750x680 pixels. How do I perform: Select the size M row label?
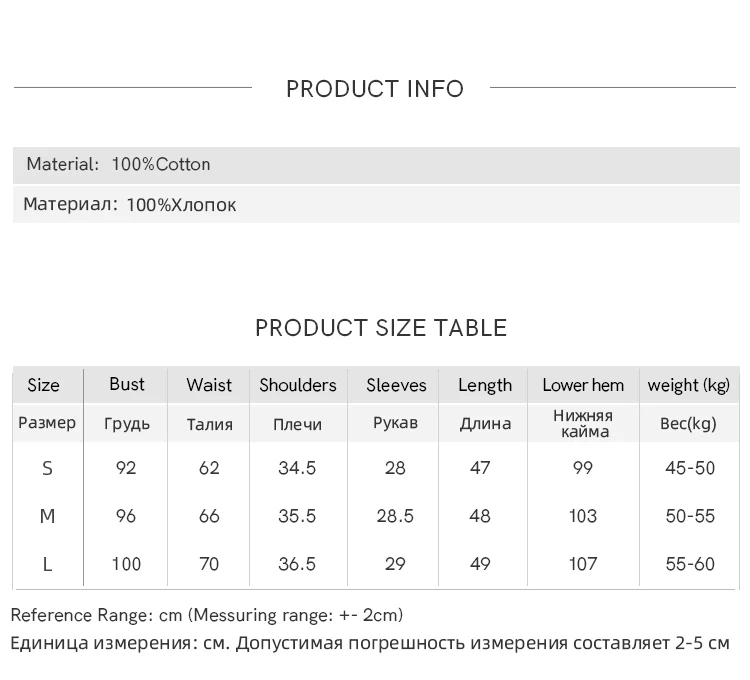tap(47, 516)
